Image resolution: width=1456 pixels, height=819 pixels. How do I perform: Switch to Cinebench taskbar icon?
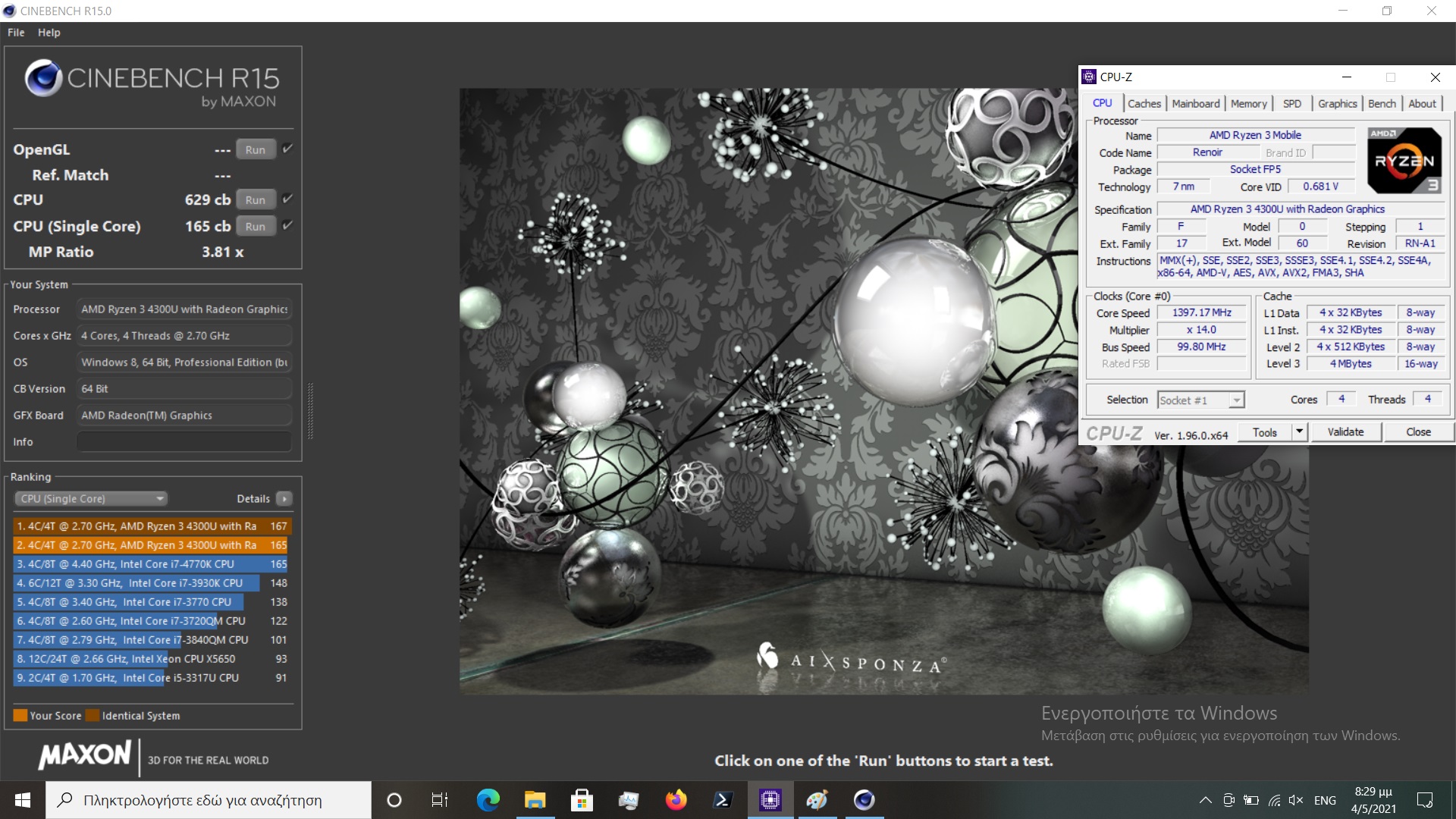click(864, 800)
